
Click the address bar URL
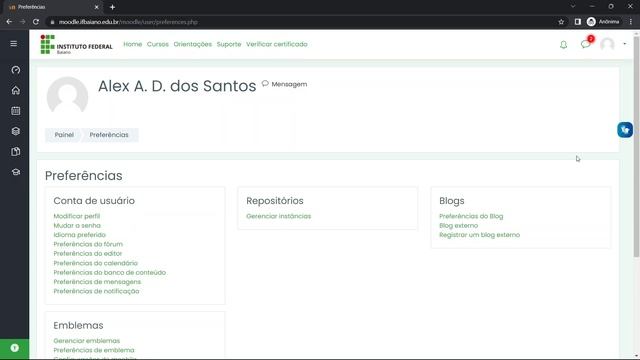click(x=128, y=22)
